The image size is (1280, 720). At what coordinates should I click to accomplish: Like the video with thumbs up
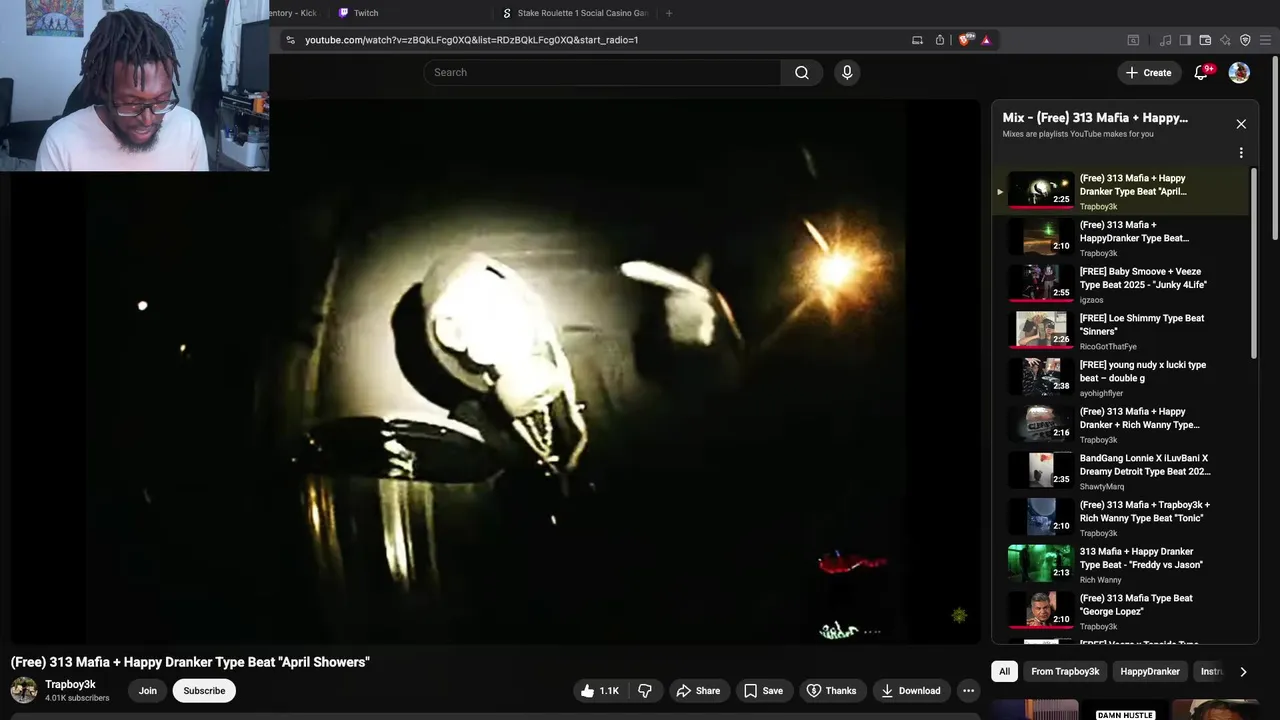point(599,690)
